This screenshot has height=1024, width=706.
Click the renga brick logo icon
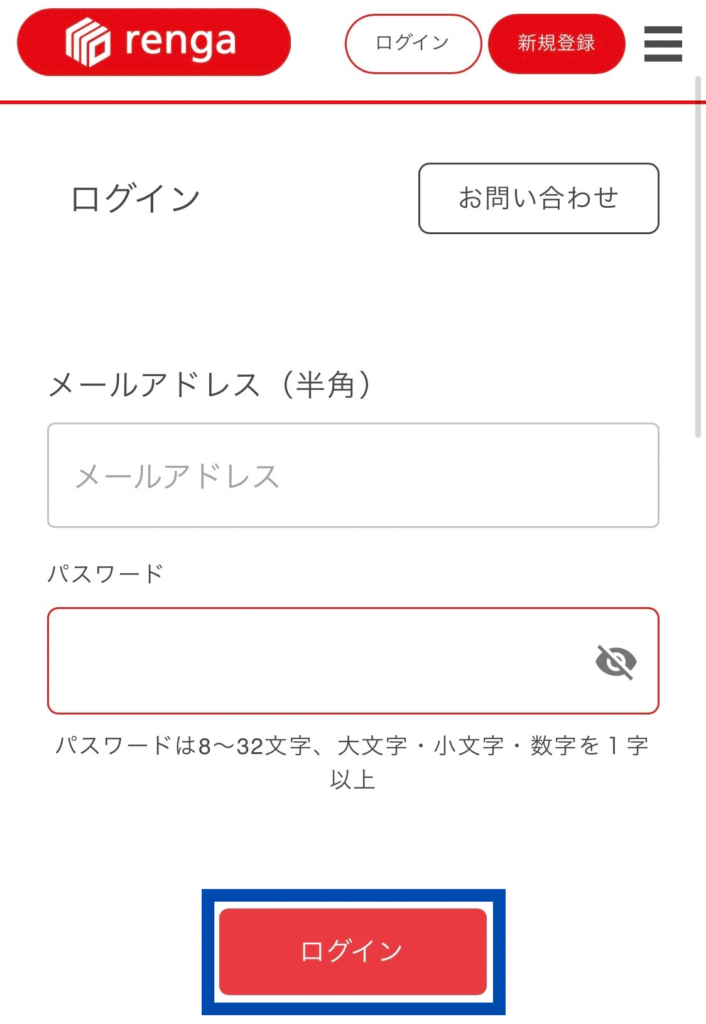tap(88, 43)
